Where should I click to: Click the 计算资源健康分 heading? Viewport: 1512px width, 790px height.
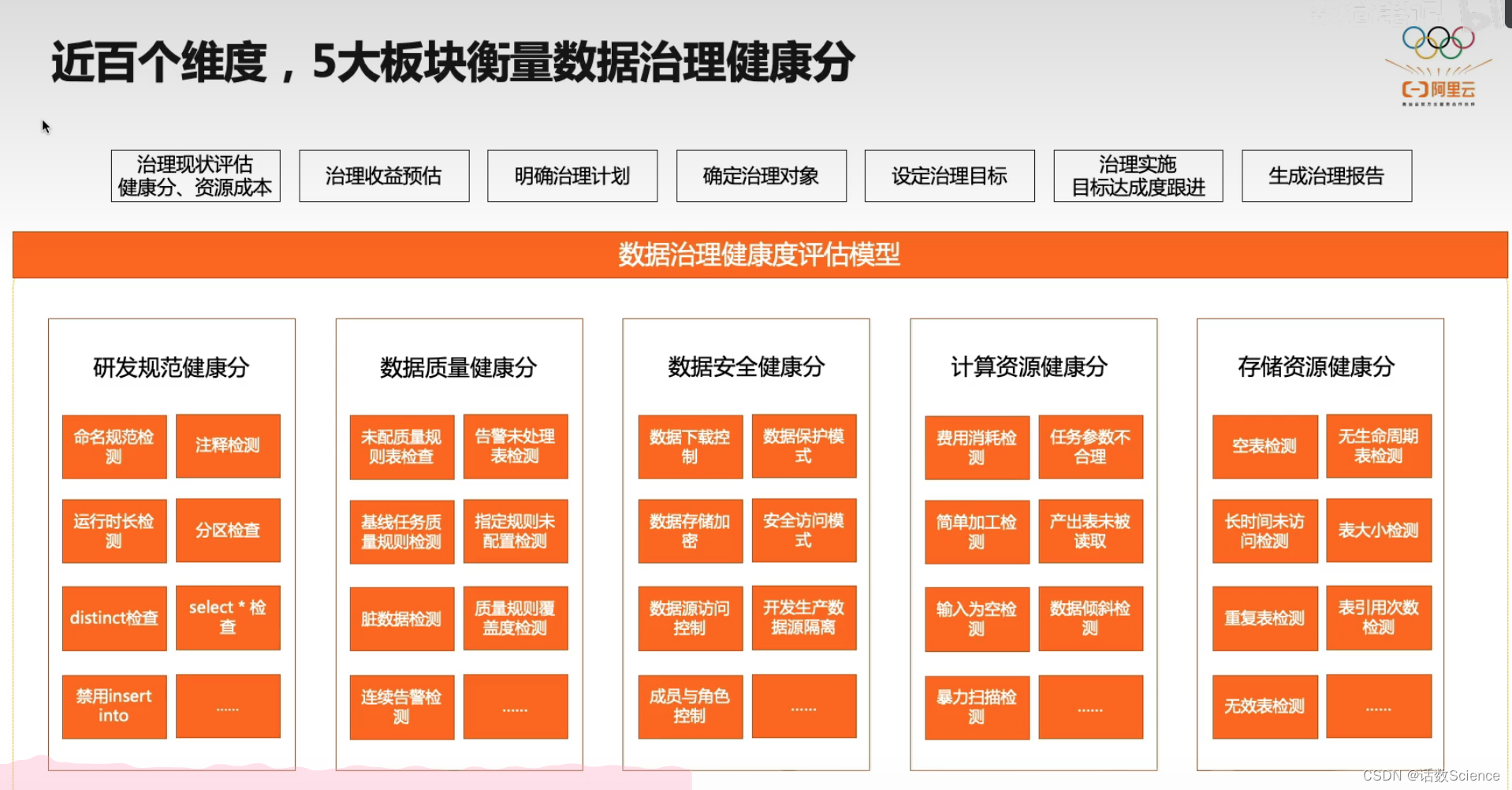(x=1030, y=367)
